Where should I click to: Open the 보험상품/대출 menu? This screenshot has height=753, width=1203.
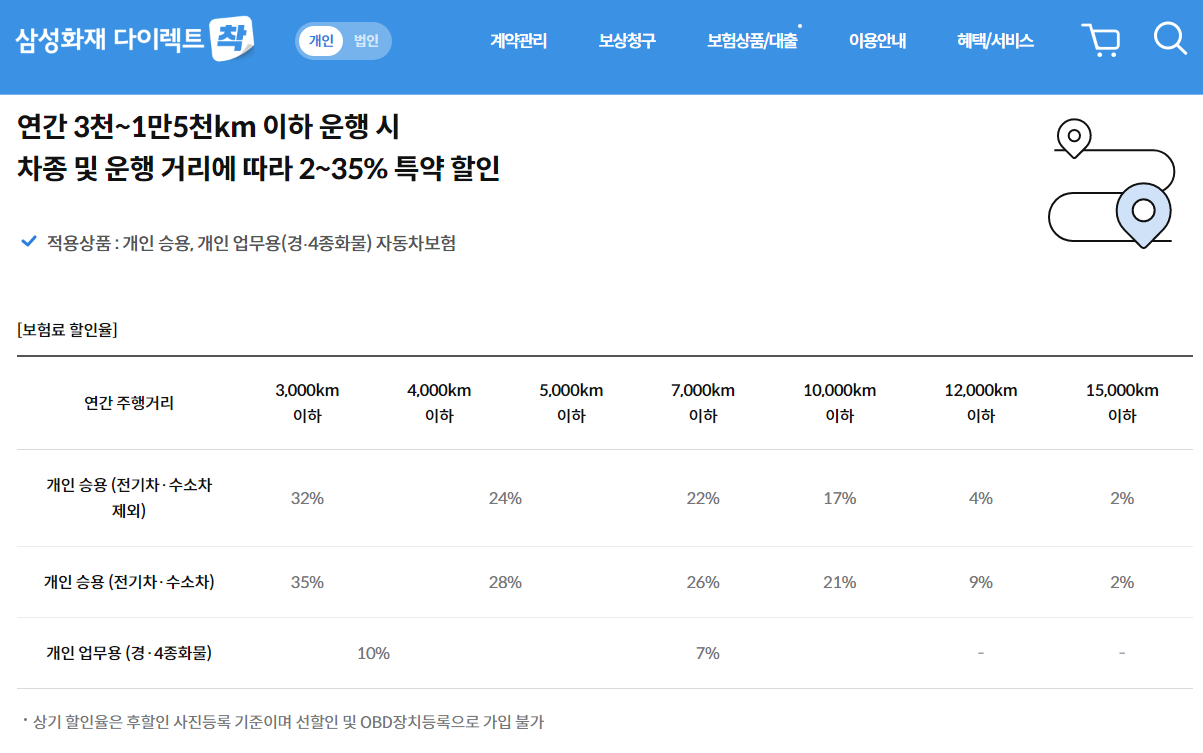coord(754,40)
